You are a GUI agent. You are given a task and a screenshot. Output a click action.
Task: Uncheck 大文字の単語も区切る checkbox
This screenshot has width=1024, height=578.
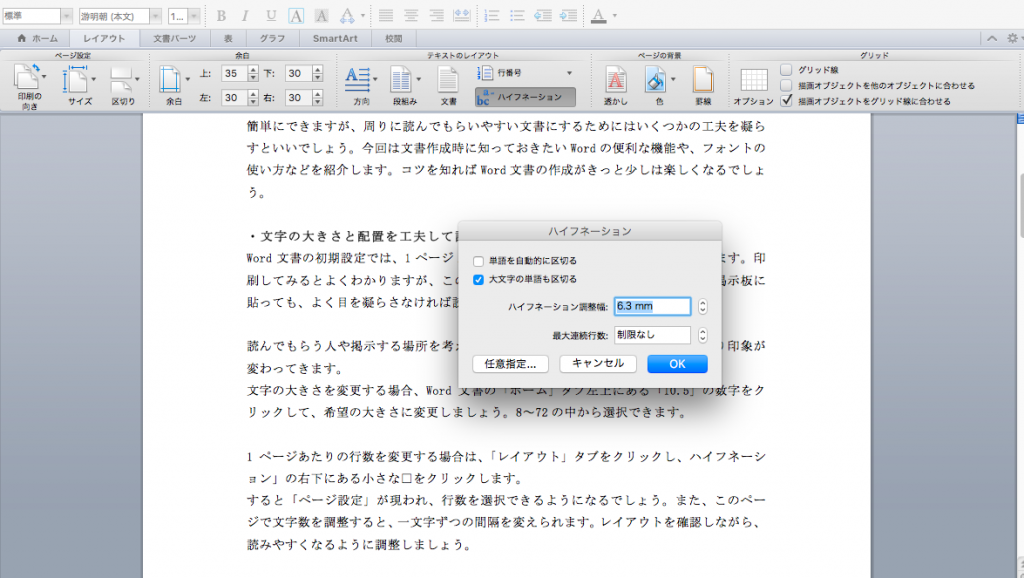coord(479,280)
